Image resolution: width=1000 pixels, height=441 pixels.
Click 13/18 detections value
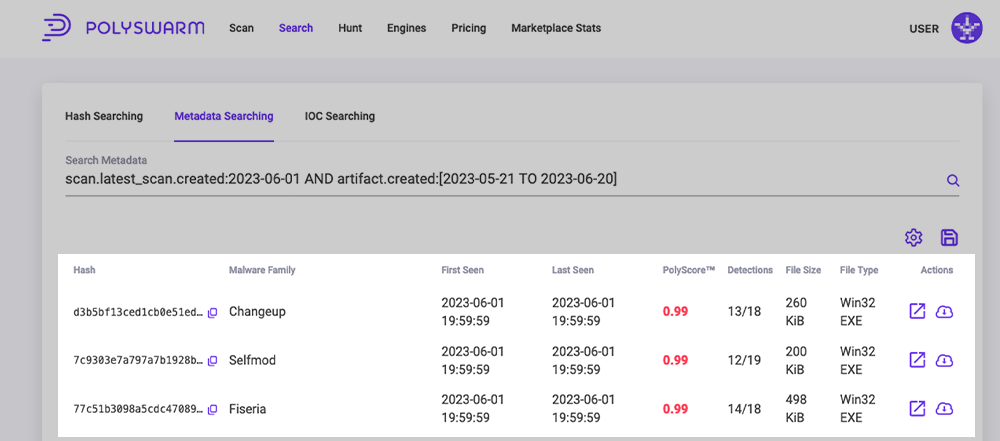coord(744,312)
